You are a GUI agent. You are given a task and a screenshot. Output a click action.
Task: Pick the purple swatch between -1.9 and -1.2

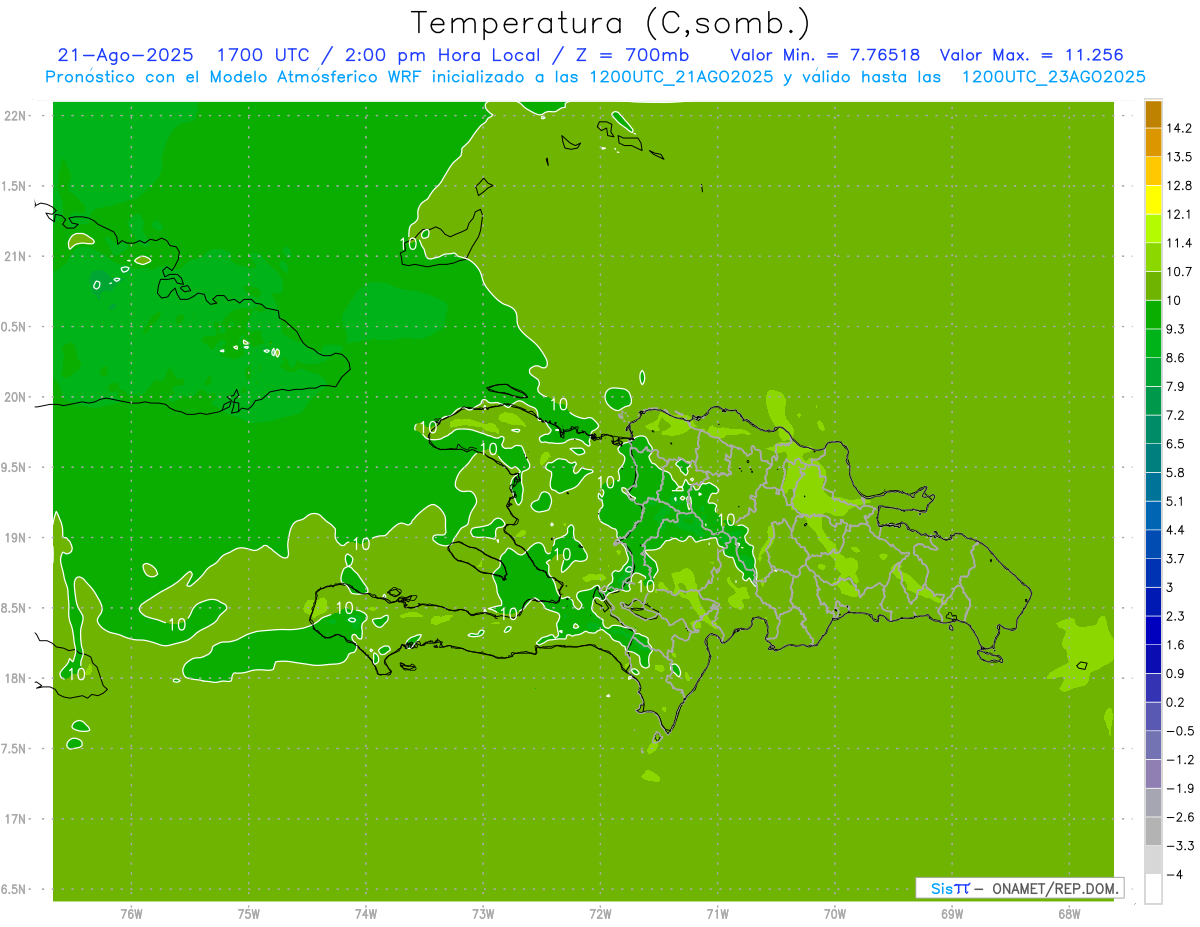tap(1153, 774)
